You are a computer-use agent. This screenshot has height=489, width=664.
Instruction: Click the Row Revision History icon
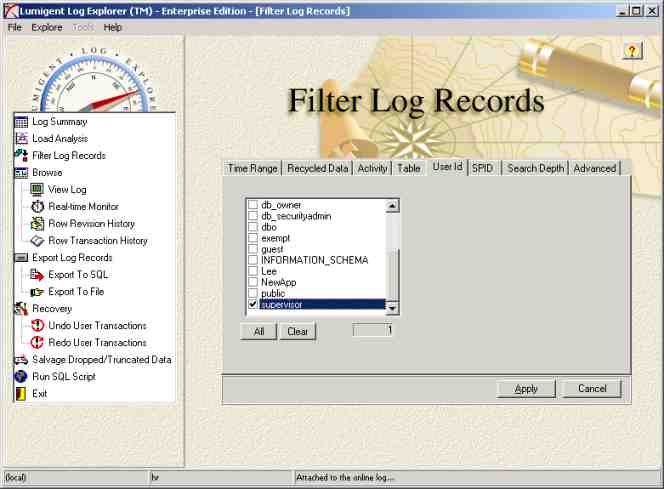(x=37, y=224)
